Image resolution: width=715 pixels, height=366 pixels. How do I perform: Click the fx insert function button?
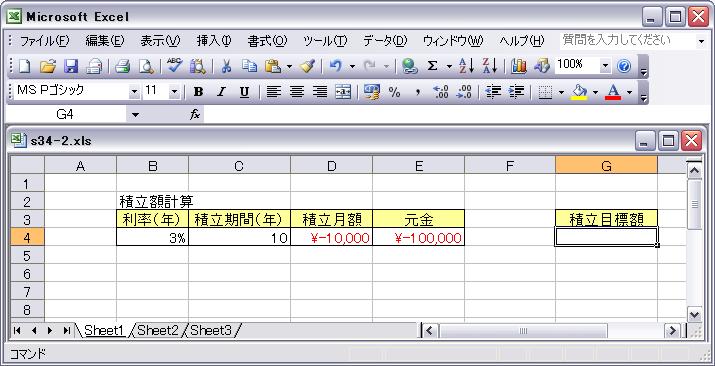coord(195,115)
